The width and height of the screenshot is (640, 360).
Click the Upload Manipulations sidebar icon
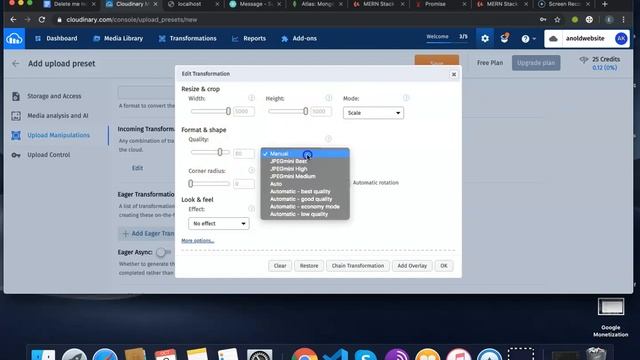(x=16, y=135)
